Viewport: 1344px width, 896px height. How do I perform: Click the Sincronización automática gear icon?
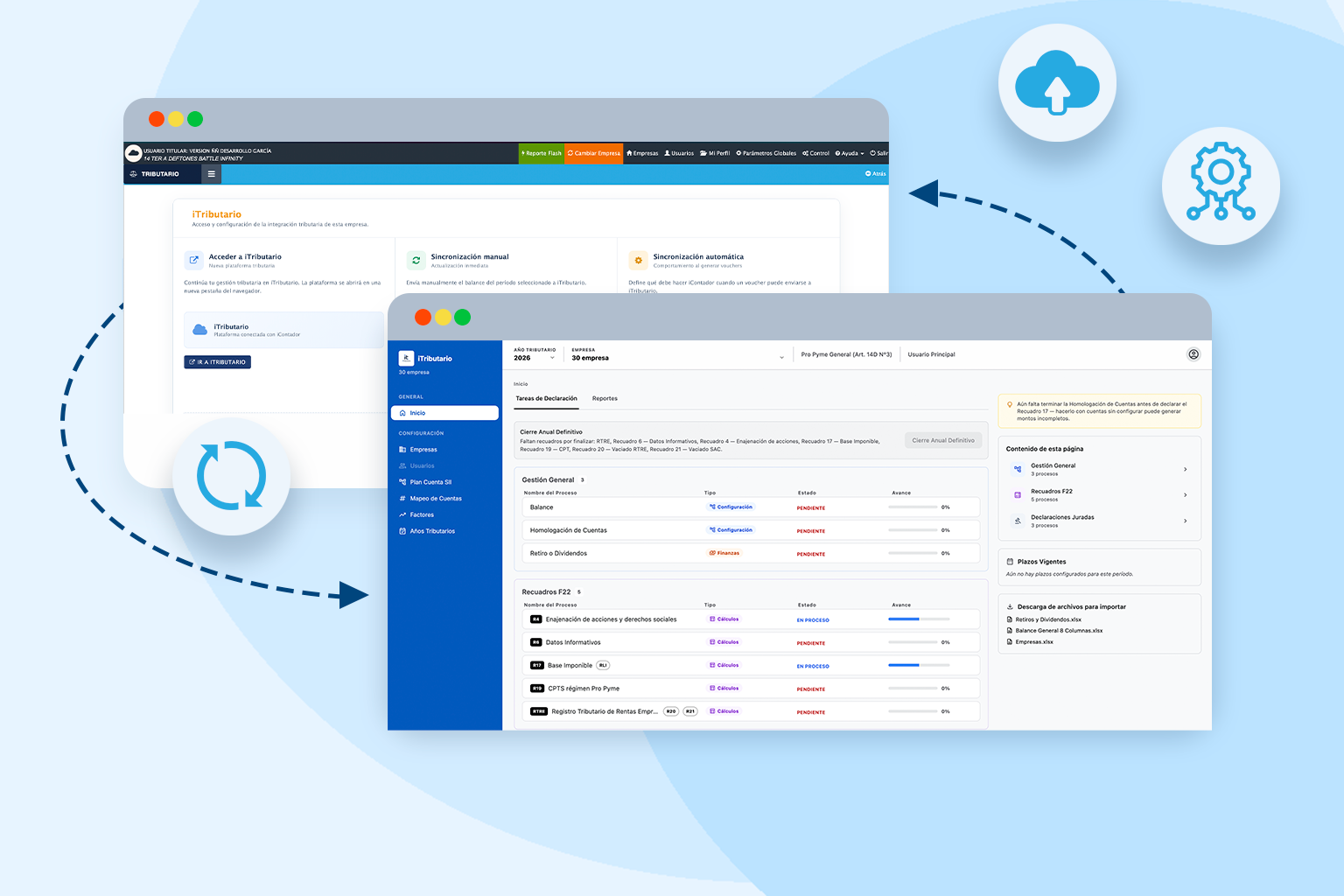(638, 260)
